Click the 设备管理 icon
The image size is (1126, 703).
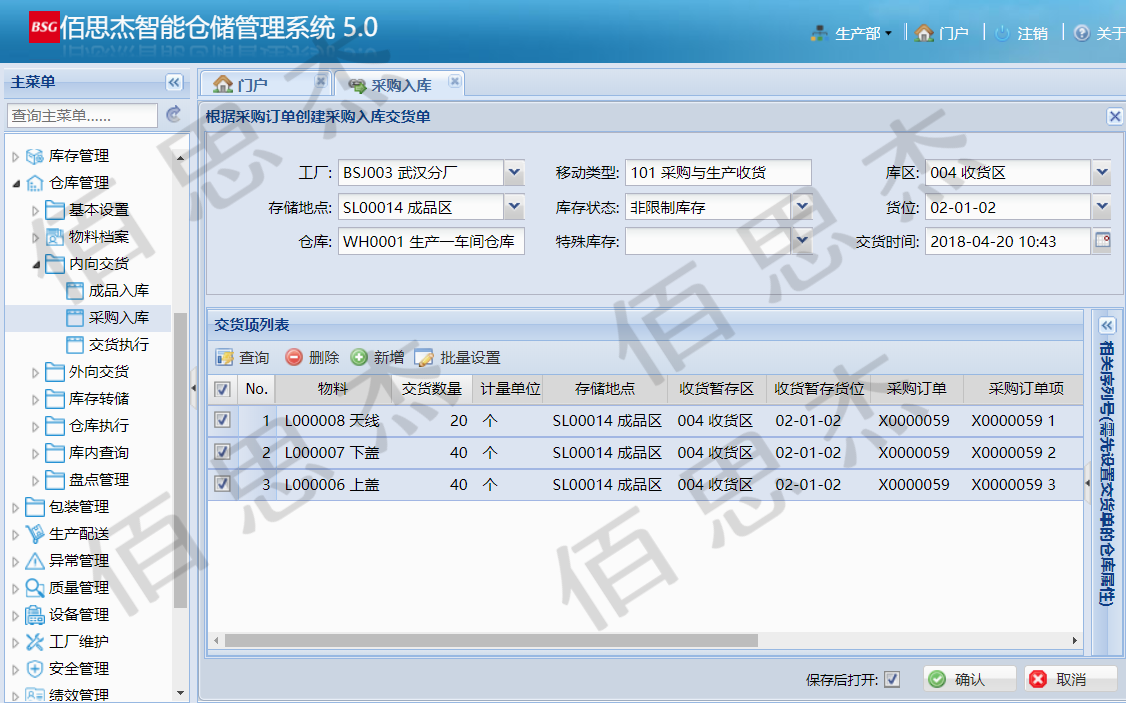34,615
